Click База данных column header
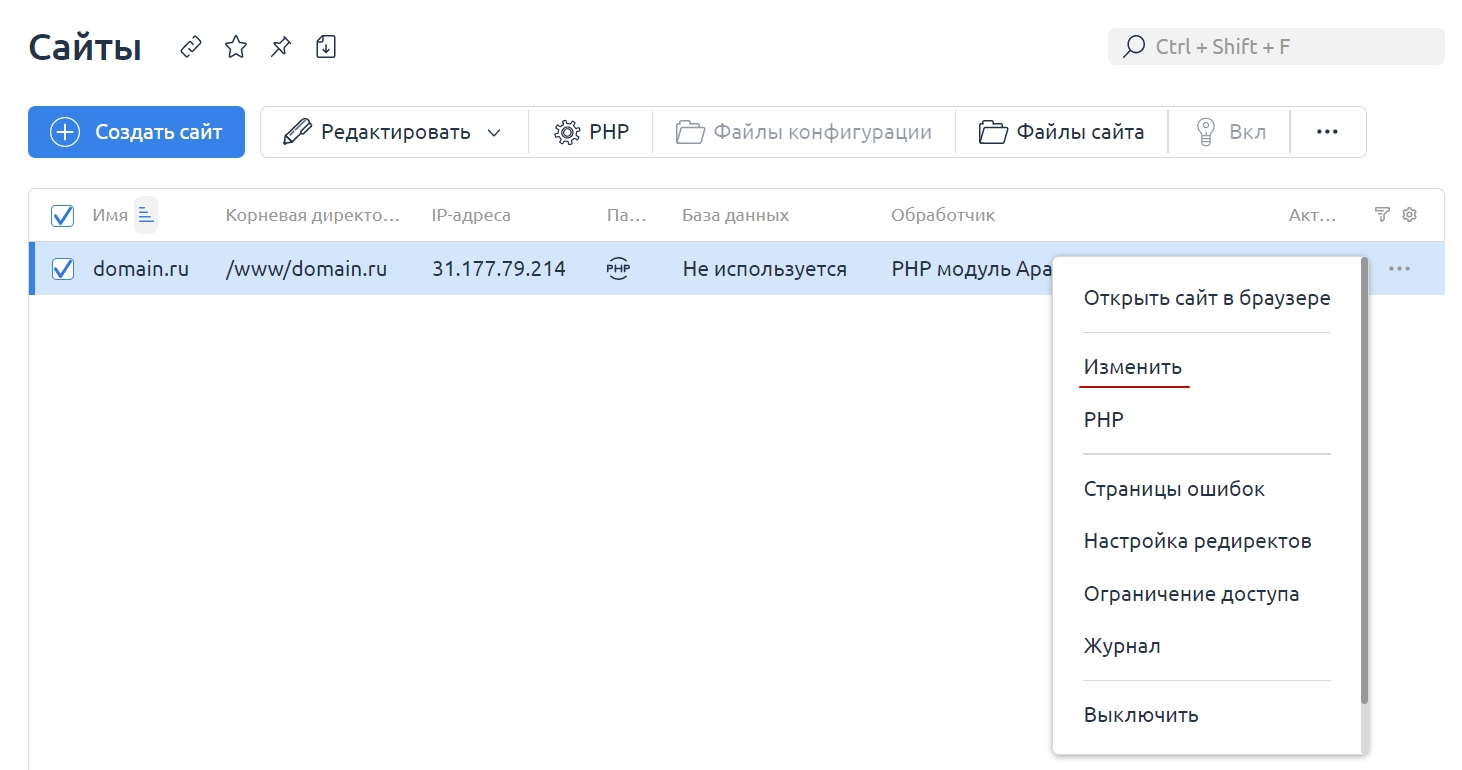The height and width of the screenshot is (770, 1462). [735, 215]
